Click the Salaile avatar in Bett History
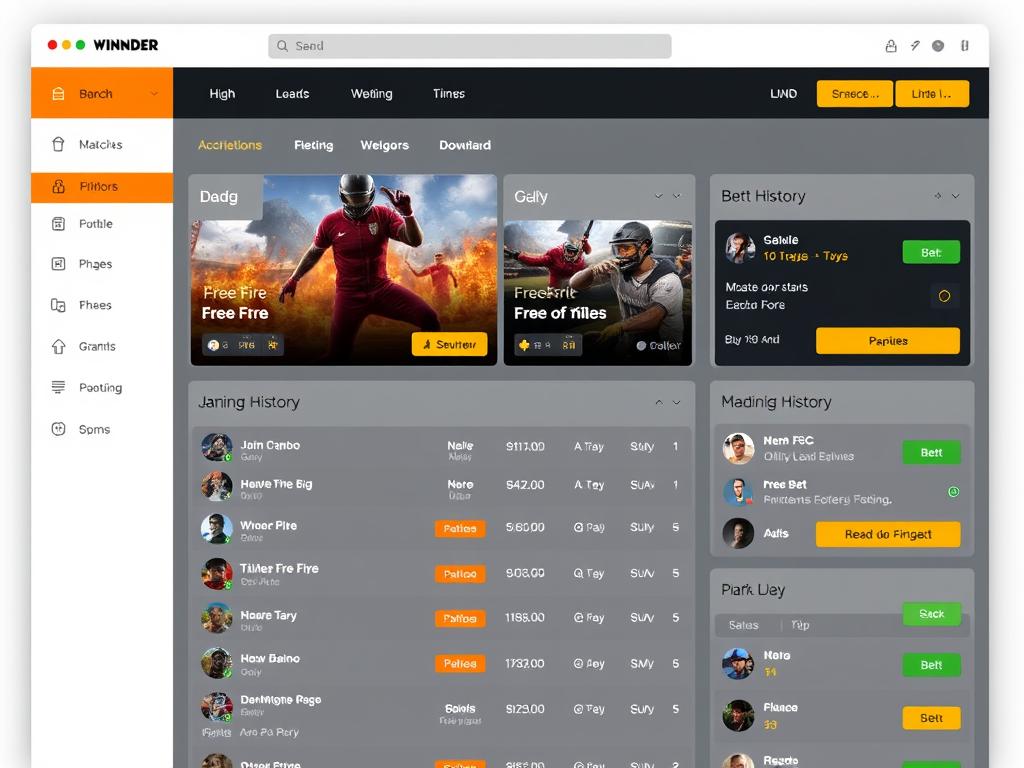 740,248
